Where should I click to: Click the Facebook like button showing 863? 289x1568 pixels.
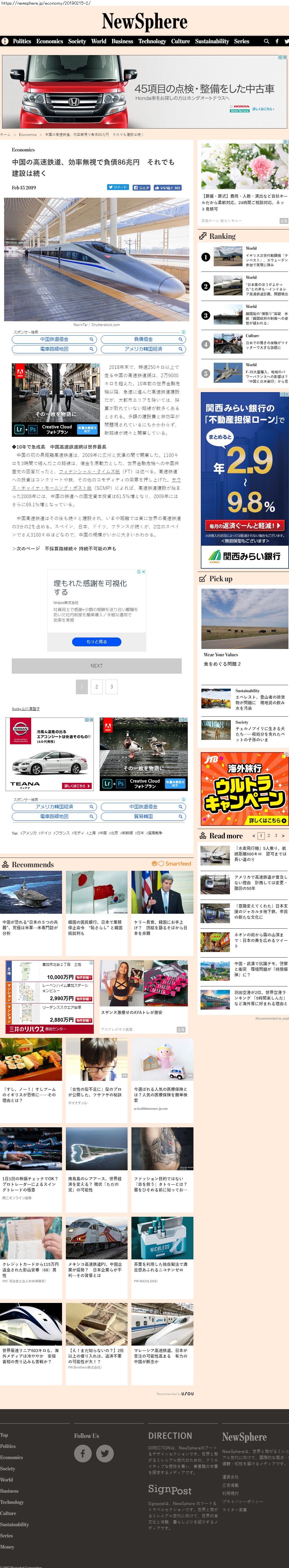[168, 187]
